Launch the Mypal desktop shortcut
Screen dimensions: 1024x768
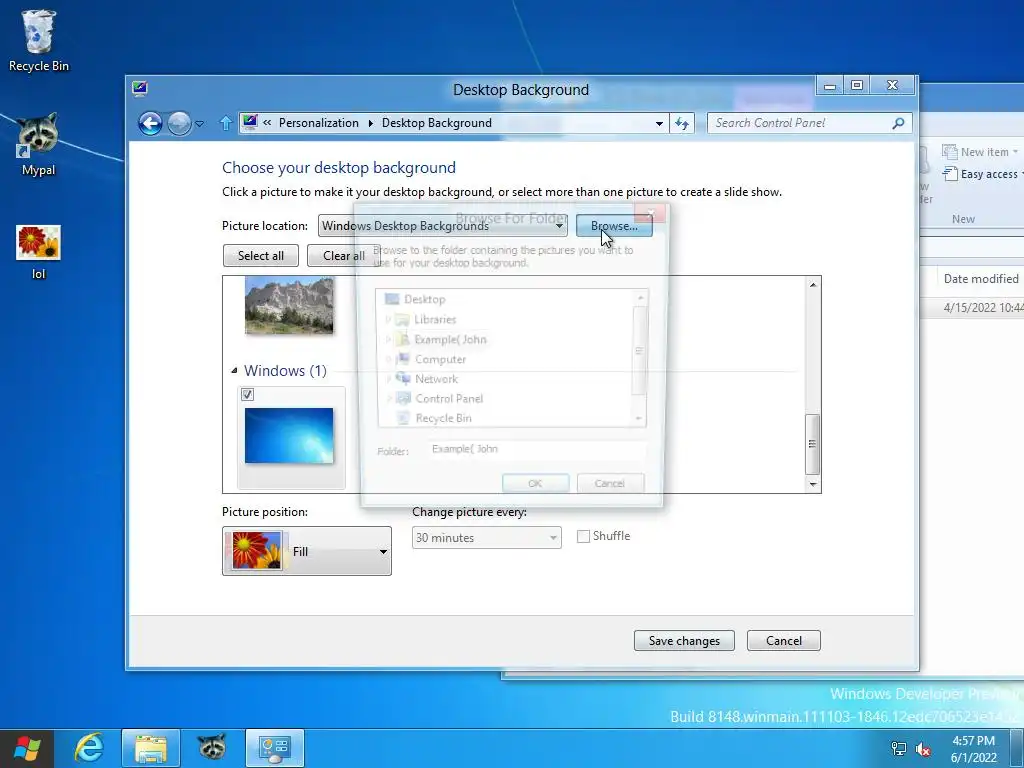(x=39, y=144)
